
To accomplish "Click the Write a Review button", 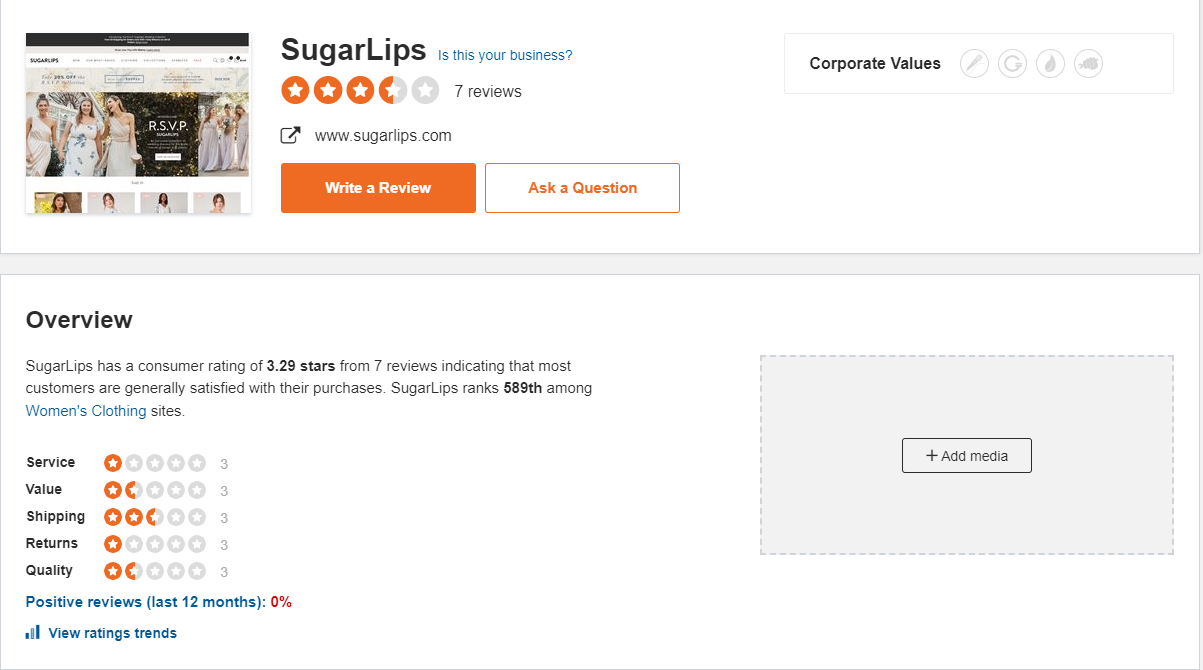I will (x=378, y=187).
